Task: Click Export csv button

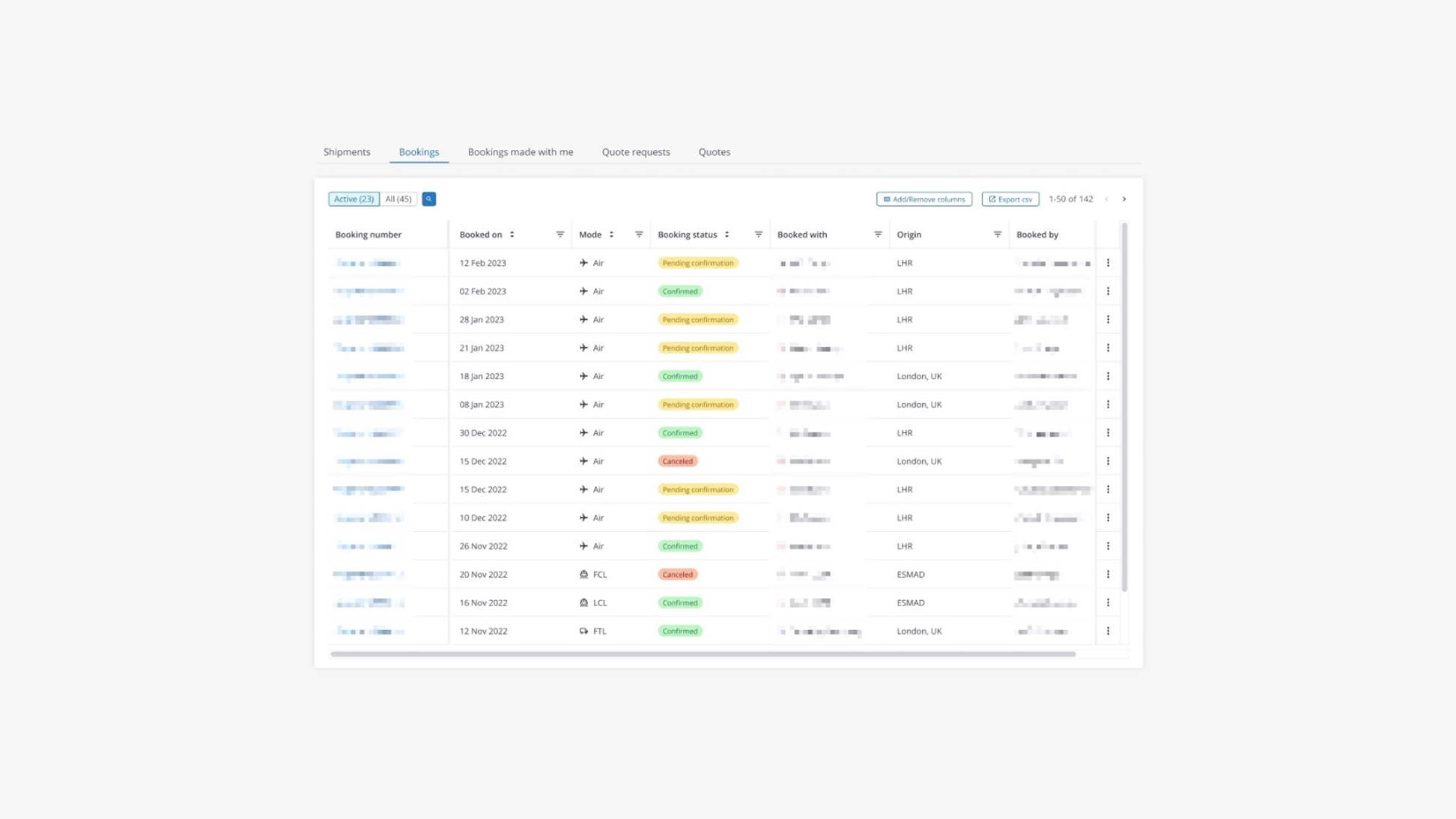Action: coord(1010,199)
